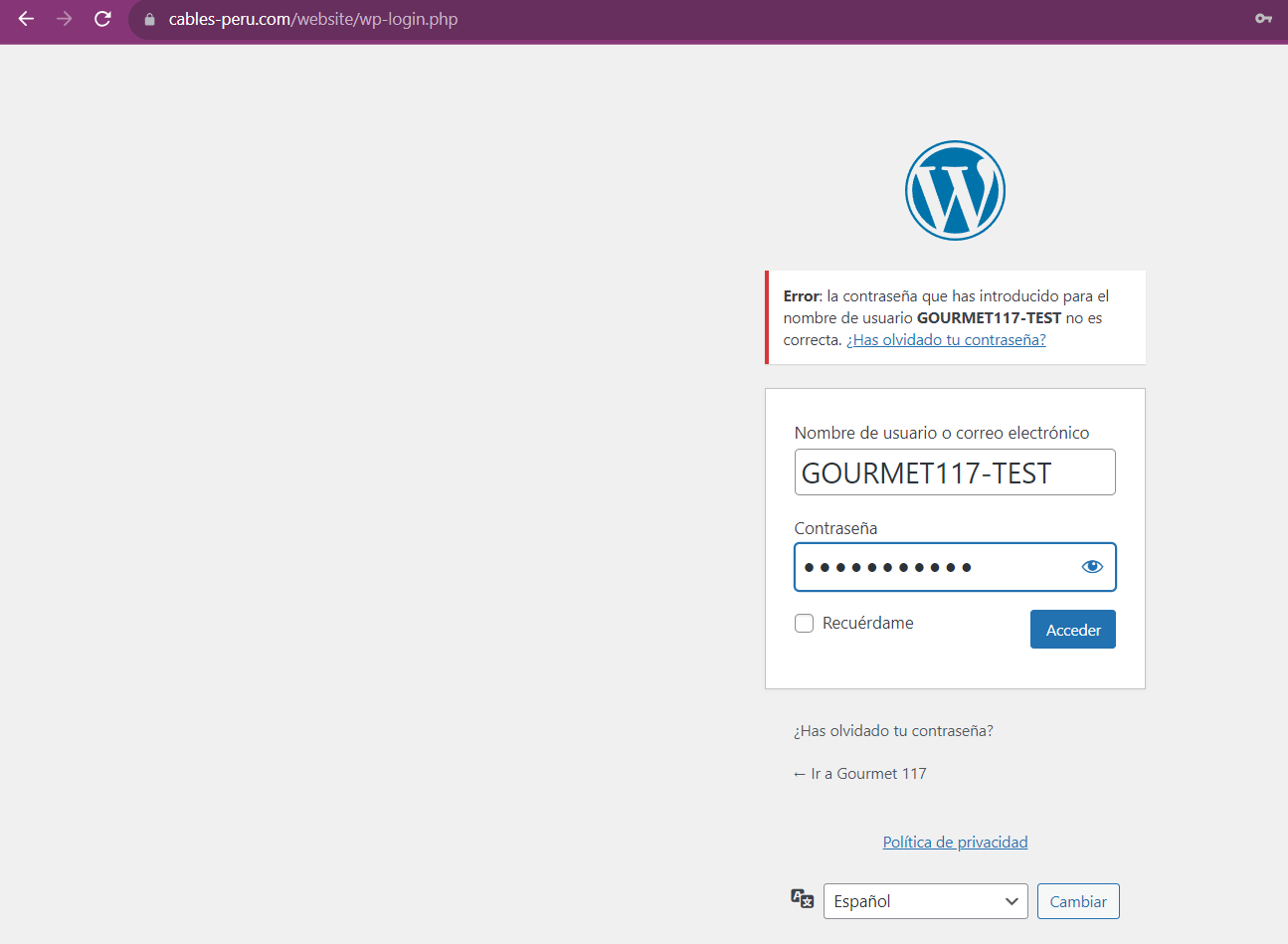Reload the page with the refresh icon

click(x=102, y=19)
